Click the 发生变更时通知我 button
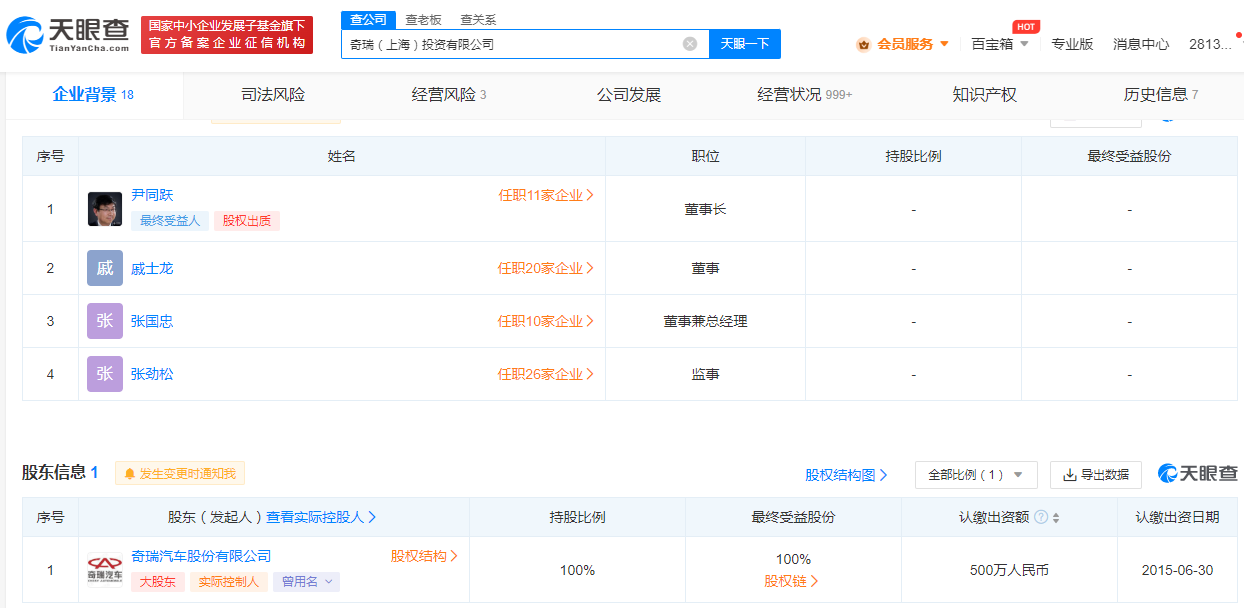 coord(180,474)
